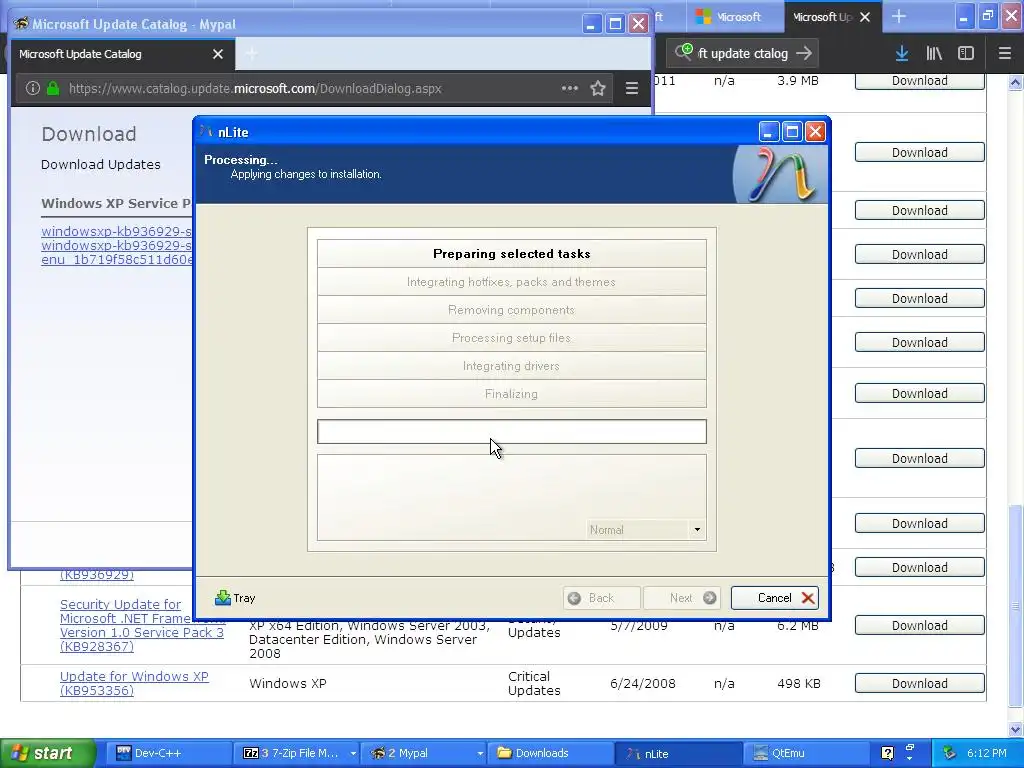Click the 'Removing components' step row
Viewport: 1024px width, 768px height.
click(511, 310)
